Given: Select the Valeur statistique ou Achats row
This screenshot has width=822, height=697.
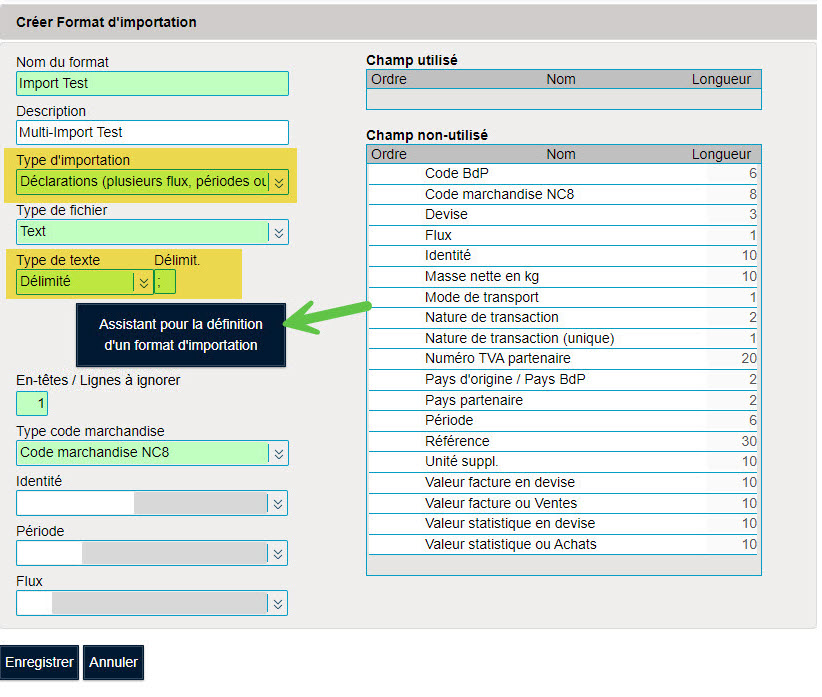Looking at the screenshot, I should click(564, 544).
